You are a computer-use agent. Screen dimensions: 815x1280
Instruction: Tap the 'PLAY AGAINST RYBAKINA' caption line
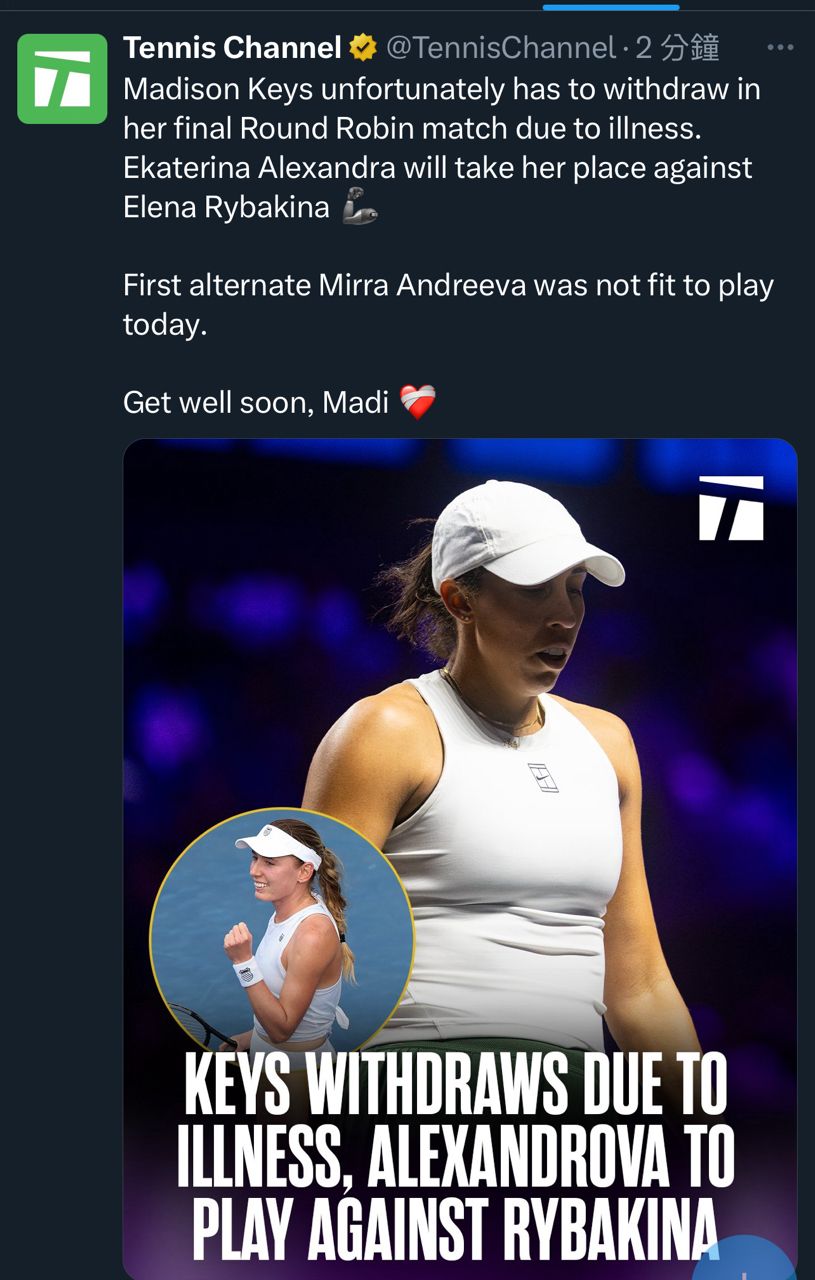pyautogui.click(x=456, y=1230)
